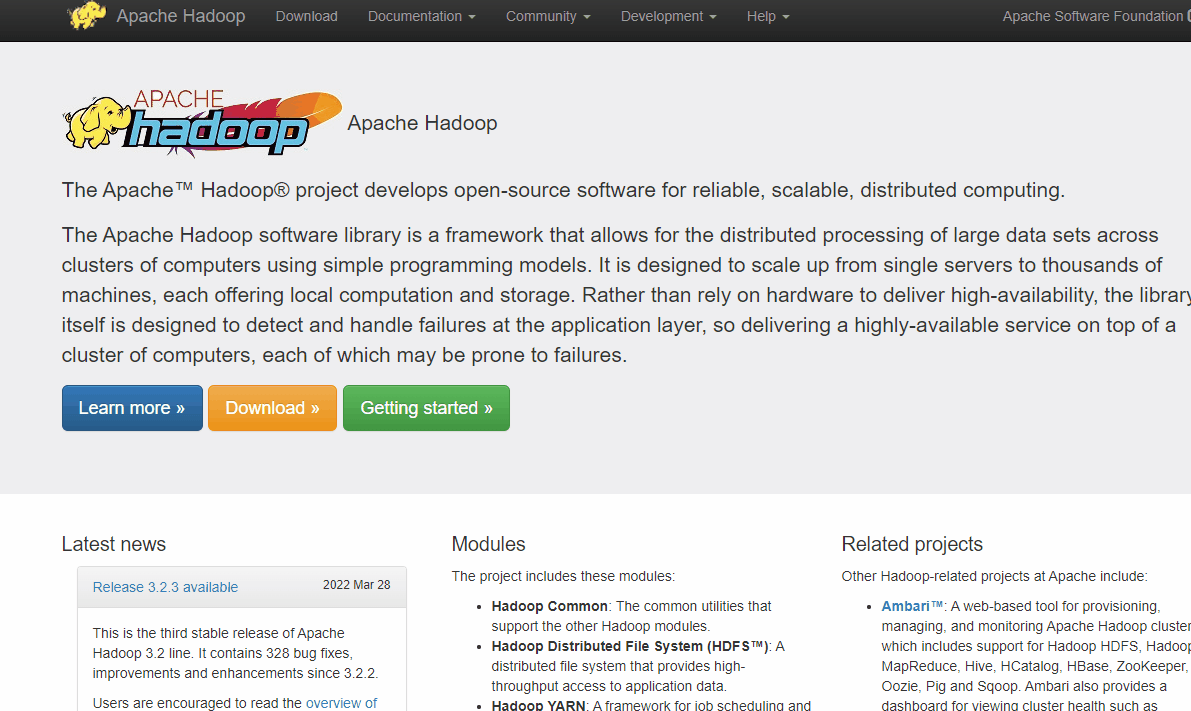Expand the Development dropdown menu
Viewport: 1191px width, 711px height.
click(668, 16)
